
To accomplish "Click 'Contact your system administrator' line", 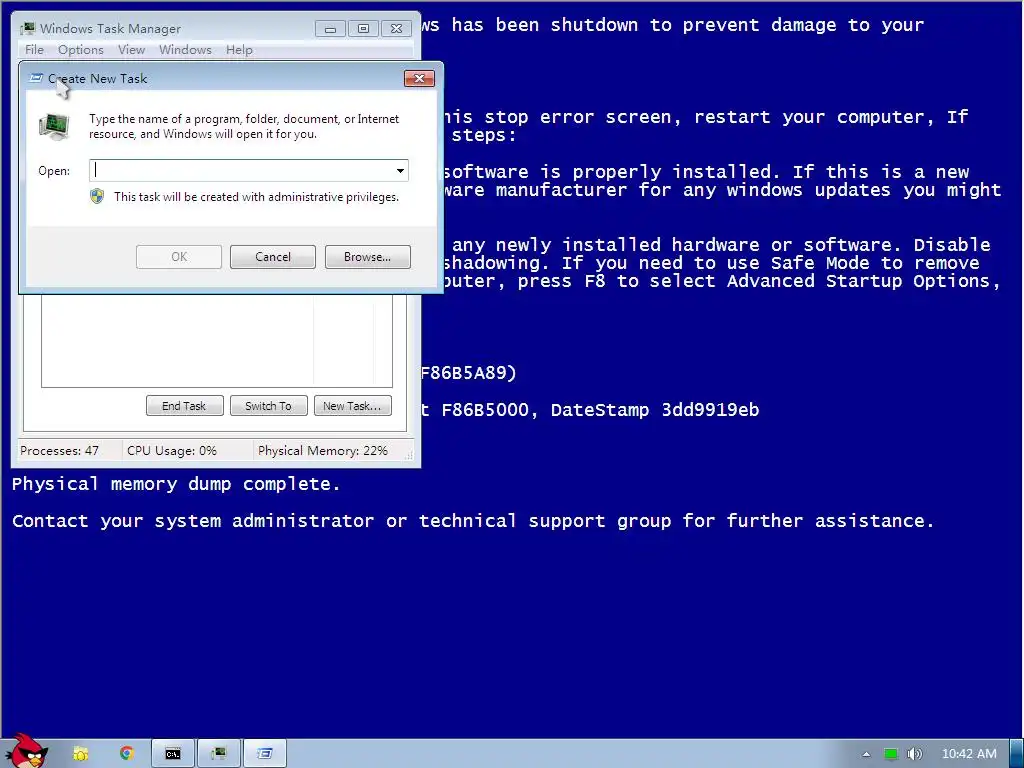I will tap(473, 521).
